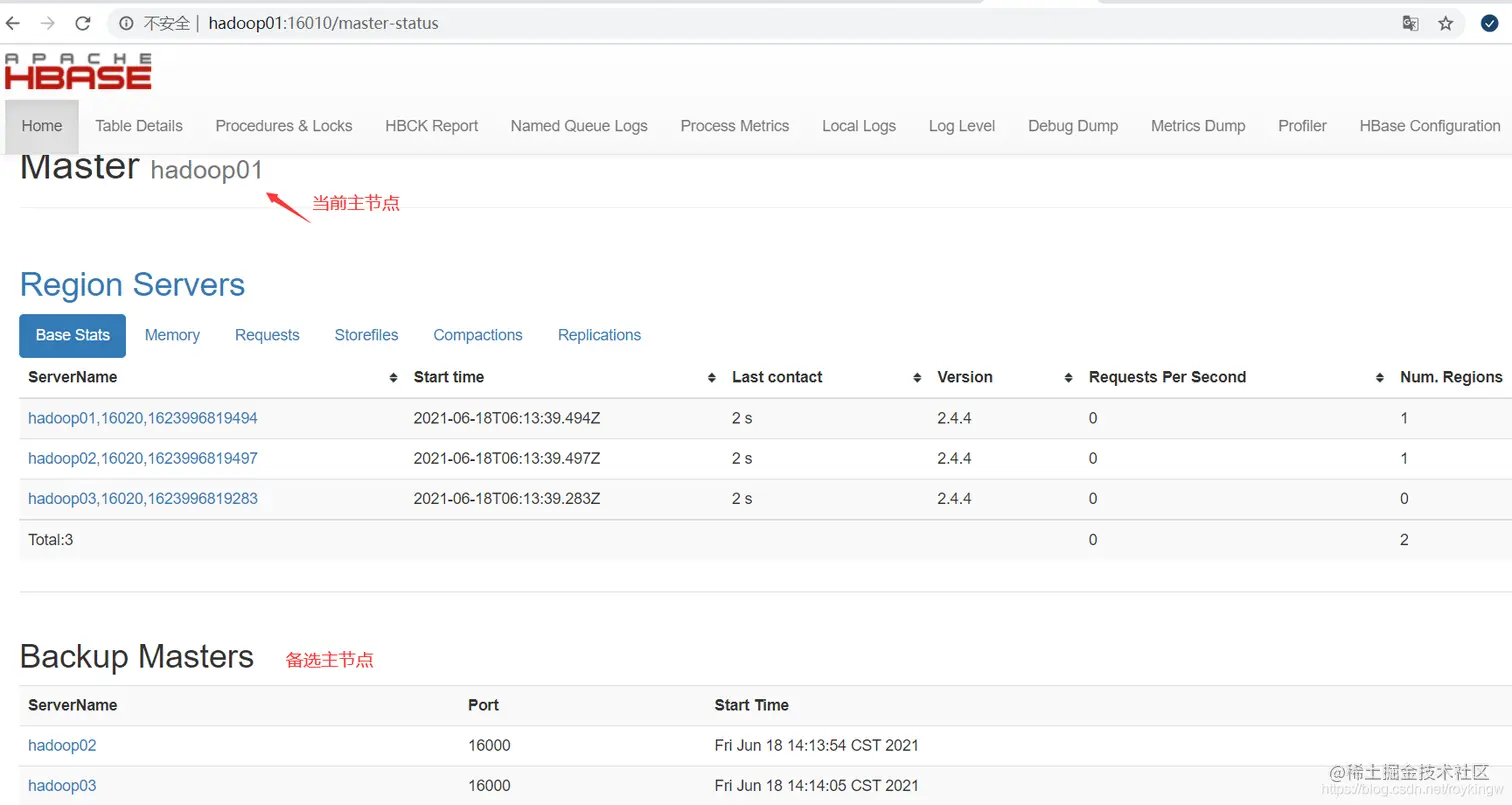
Task: Switch to the Memory tab
Action: 172,335
